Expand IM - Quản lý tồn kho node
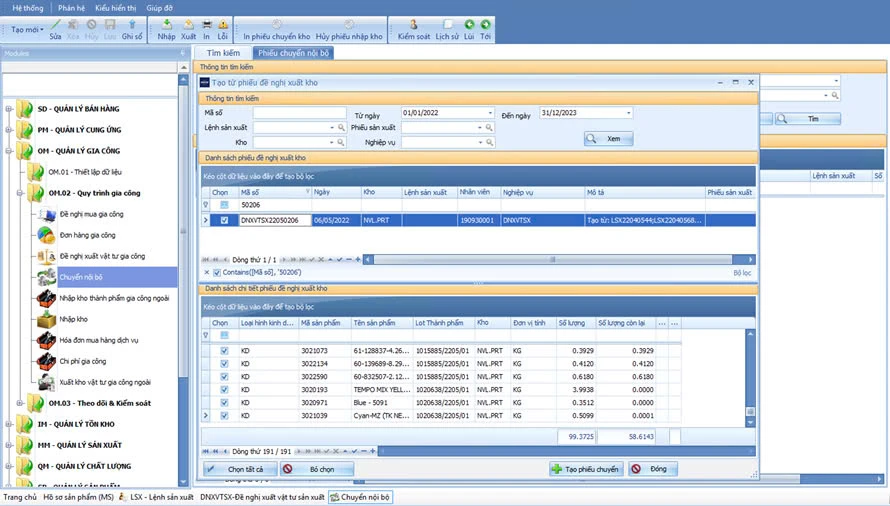This screenshot has width=890, height=506. click(x=9, y=424)
